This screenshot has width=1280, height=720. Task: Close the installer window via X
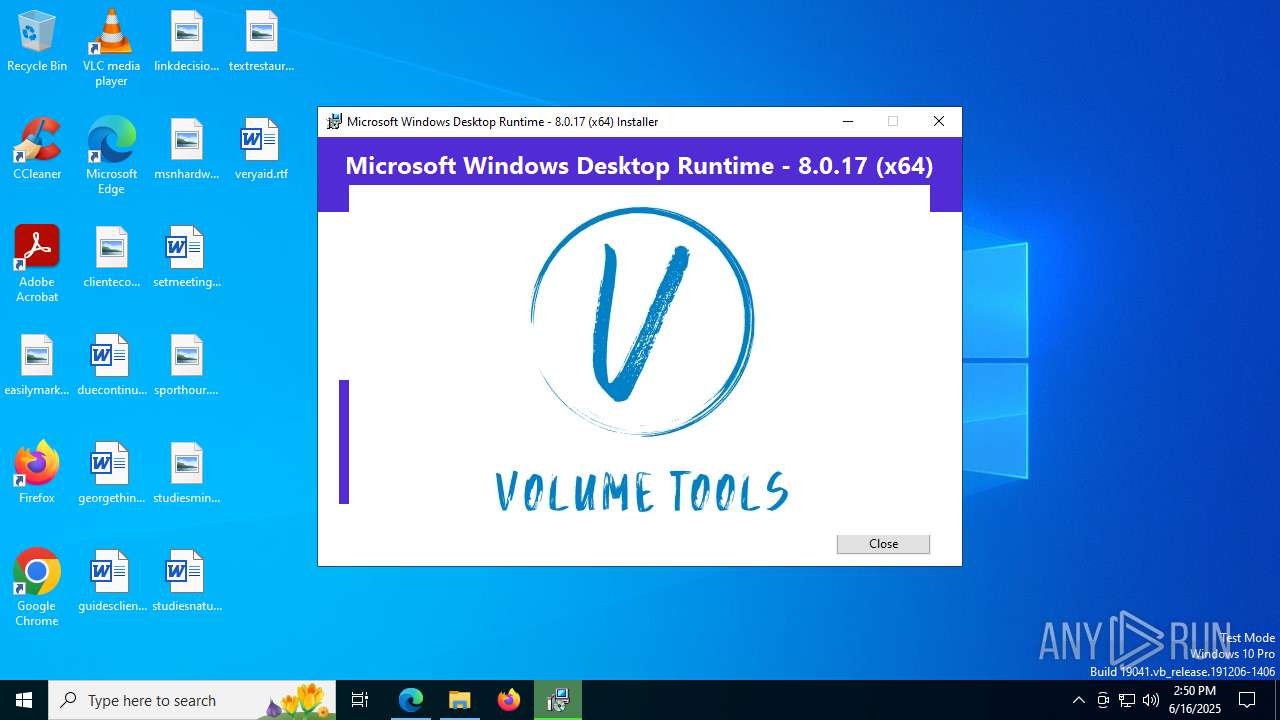coord(938,121)
